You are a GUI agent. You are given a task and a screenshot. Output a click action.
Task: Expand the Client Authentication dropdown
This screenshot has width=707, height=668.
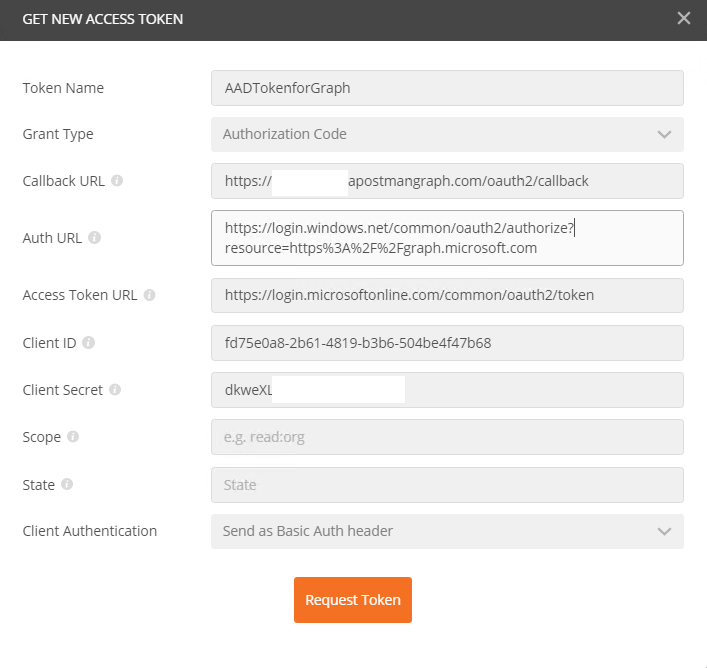[447, 531]
